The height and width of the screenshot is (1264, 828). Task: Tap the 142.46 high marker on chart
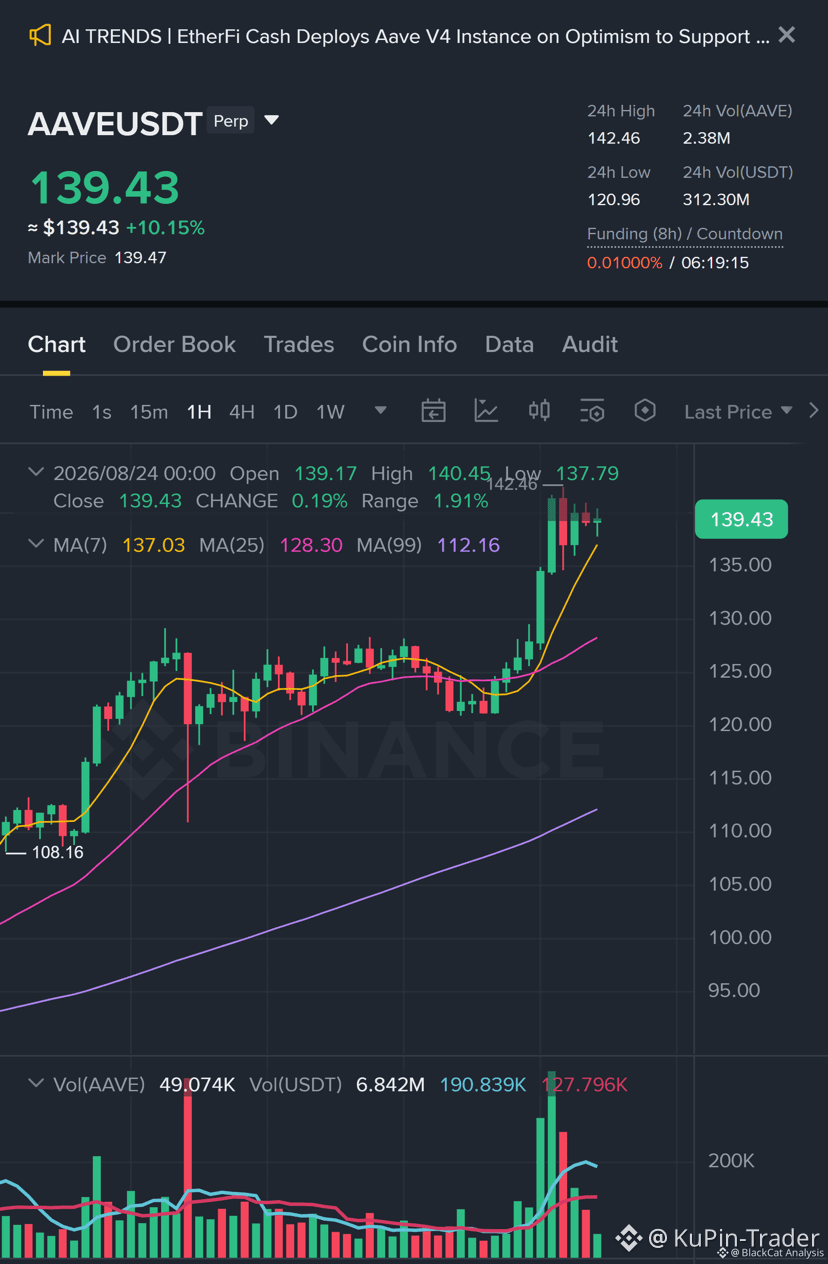pos(512,484)
